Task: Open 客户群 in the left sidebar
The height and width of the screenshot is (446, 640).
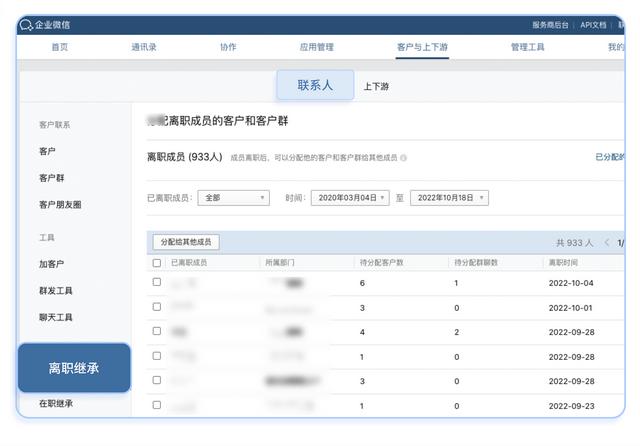Action: [x=52, y=178]
